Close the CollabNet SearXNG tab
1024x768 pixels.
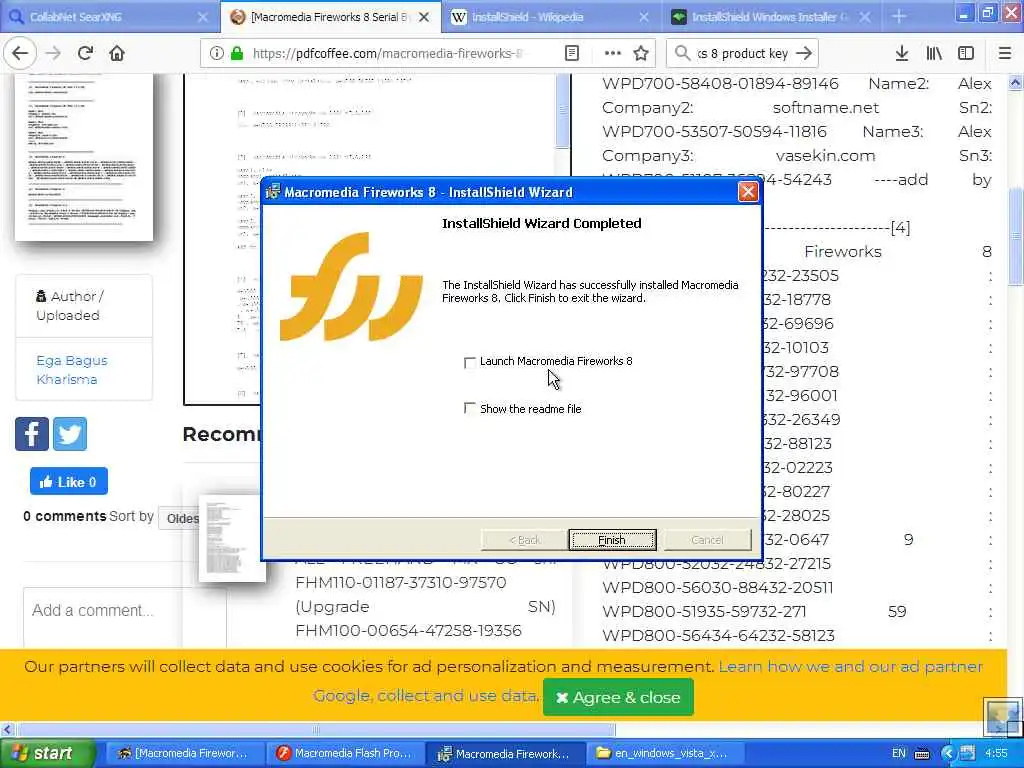pos(202,17)
